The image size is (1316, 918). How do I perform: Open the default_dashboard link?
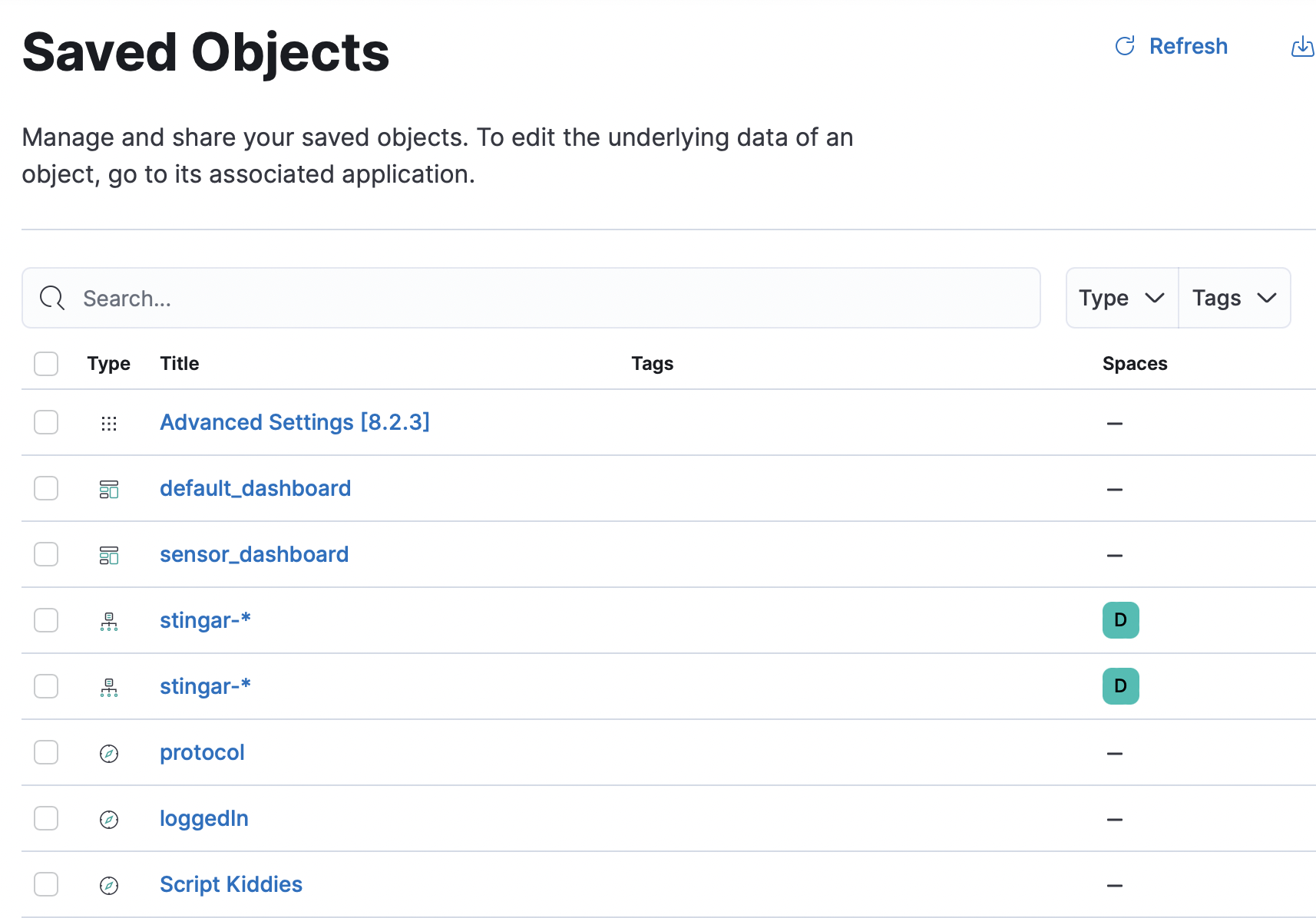(255, 488)
